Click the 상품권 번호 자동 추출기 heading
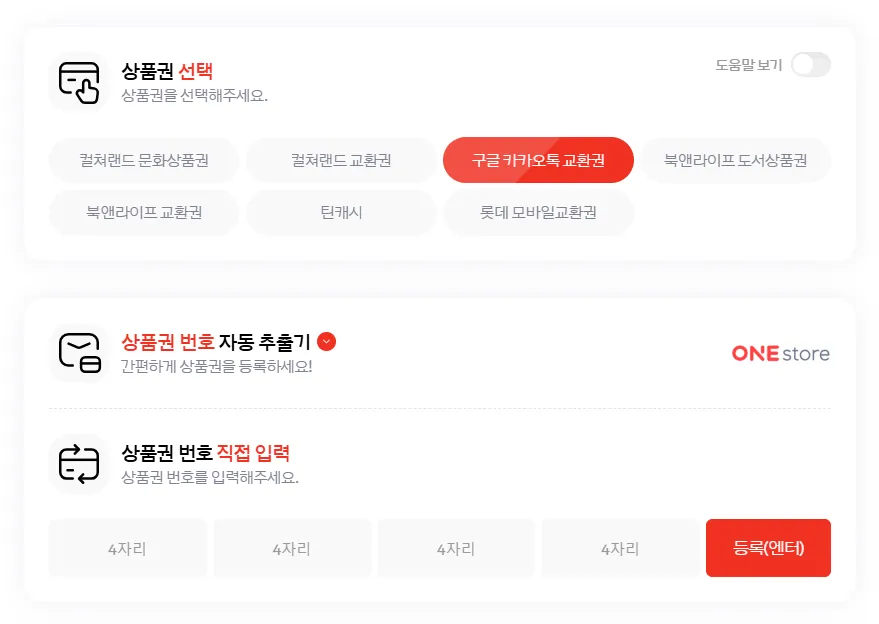 click(215, 342)
